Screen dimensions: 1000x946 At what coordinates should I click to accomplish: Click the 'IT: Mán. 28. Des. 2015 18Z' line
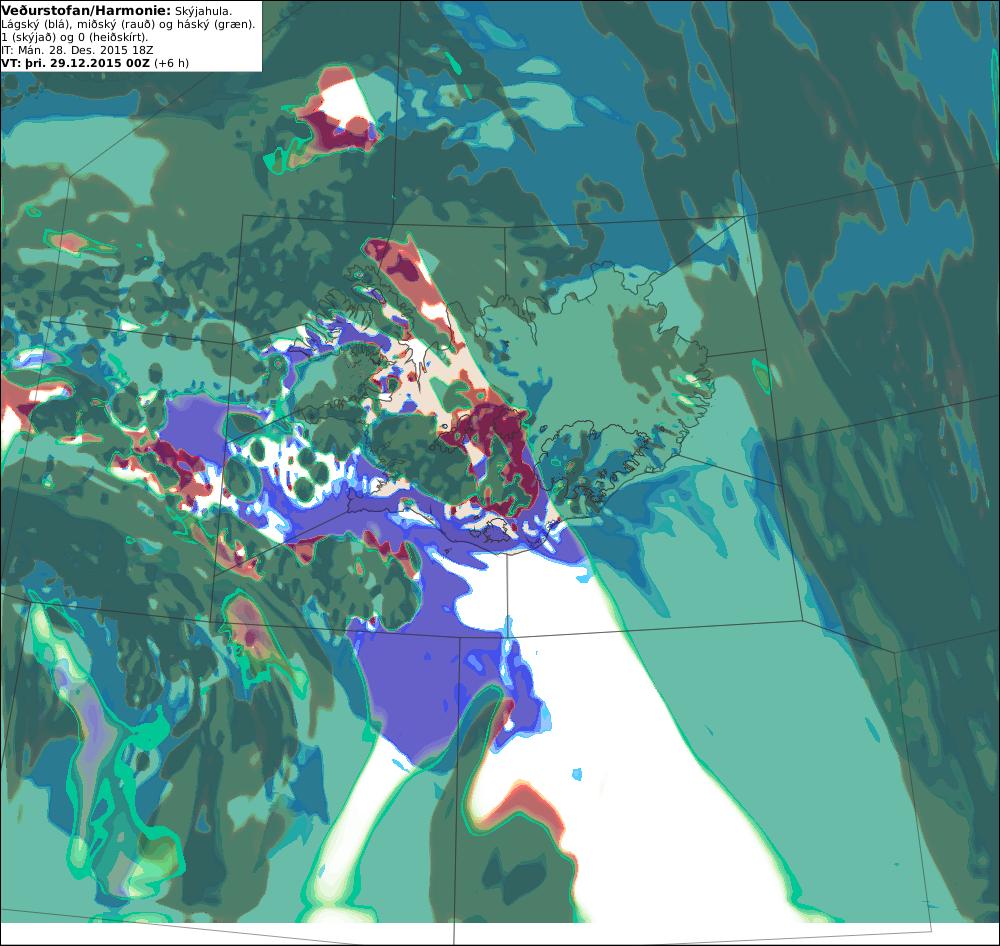(x=77, y=50)
